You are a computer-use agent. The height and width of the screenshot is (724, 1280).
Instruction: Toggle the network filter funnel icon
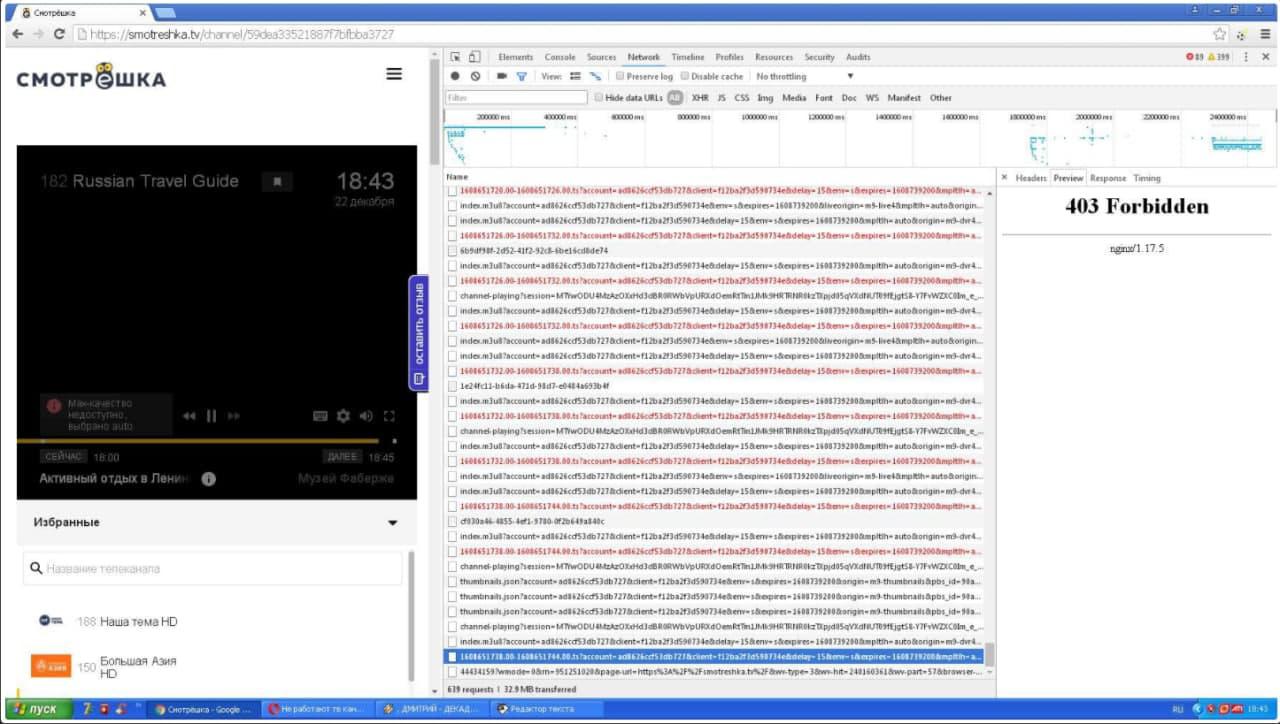click(521, 76)
